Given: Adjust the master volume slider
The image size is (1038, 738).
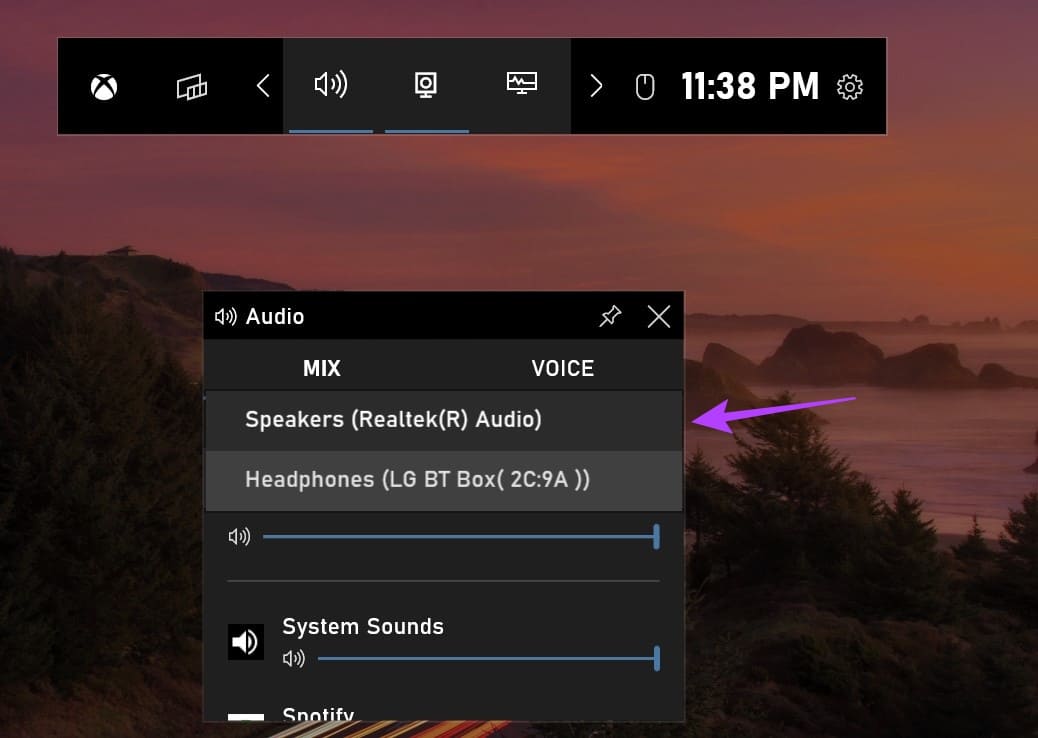Looking at the screenshot, I should click(x=460, y=537).
